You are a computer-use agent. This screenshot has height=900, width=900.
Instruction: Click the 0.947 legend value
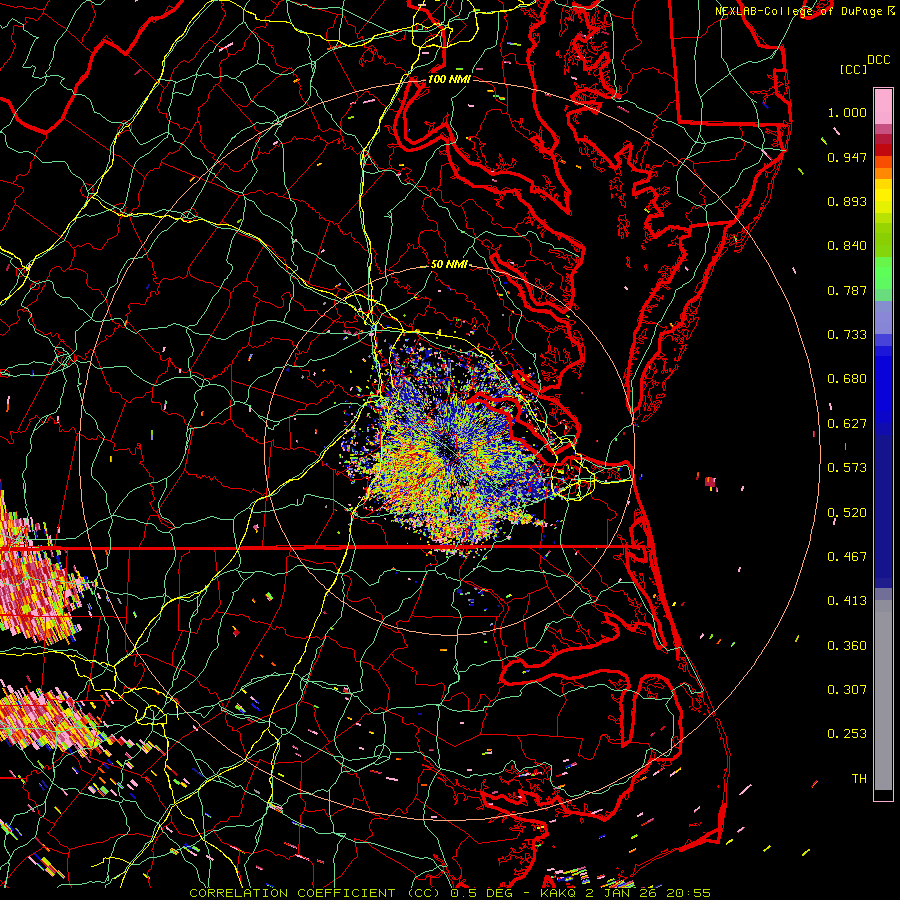(x=847, y=157)
